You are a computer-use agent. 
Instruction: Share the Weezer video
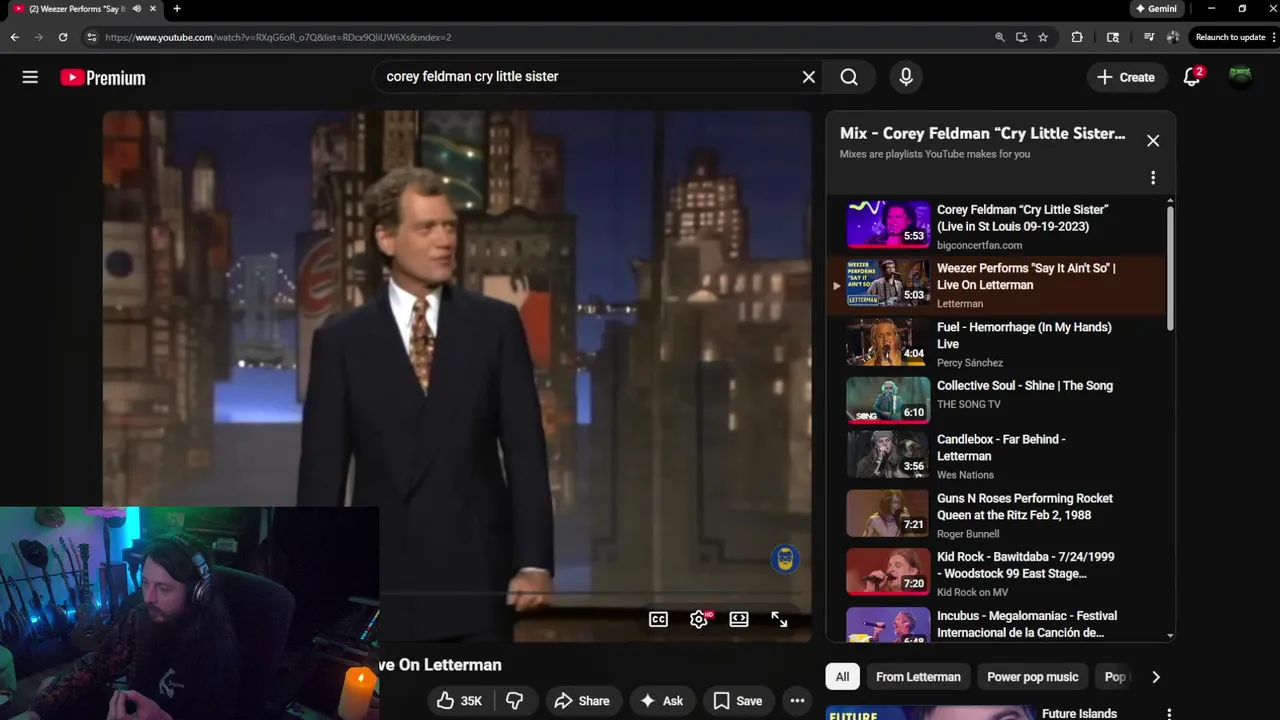click(582, 701)
